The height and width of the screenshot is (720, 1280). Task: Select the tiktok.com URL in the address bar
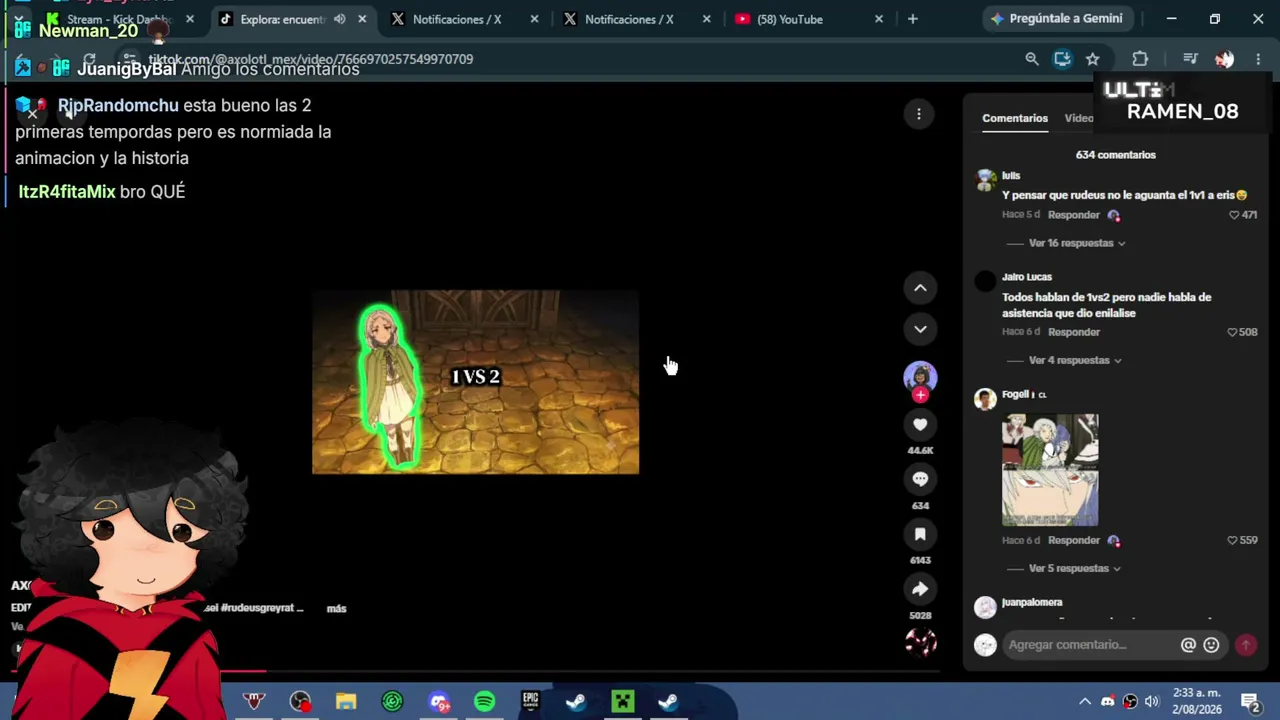(311, 59)
